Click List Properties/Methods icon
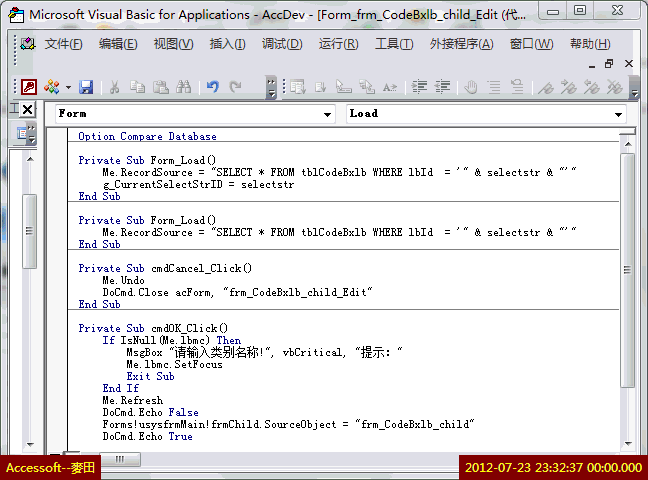This screenshot has height=480, width=648. [298, 87]
